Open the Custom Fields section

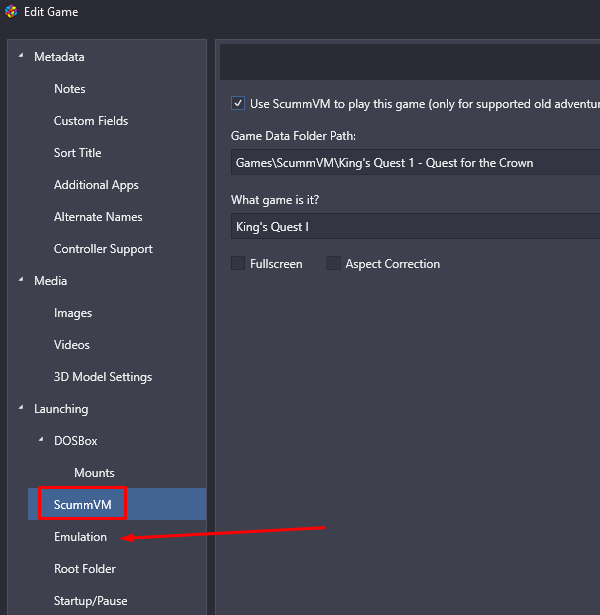pyautogui.click(x=91, y=121)
